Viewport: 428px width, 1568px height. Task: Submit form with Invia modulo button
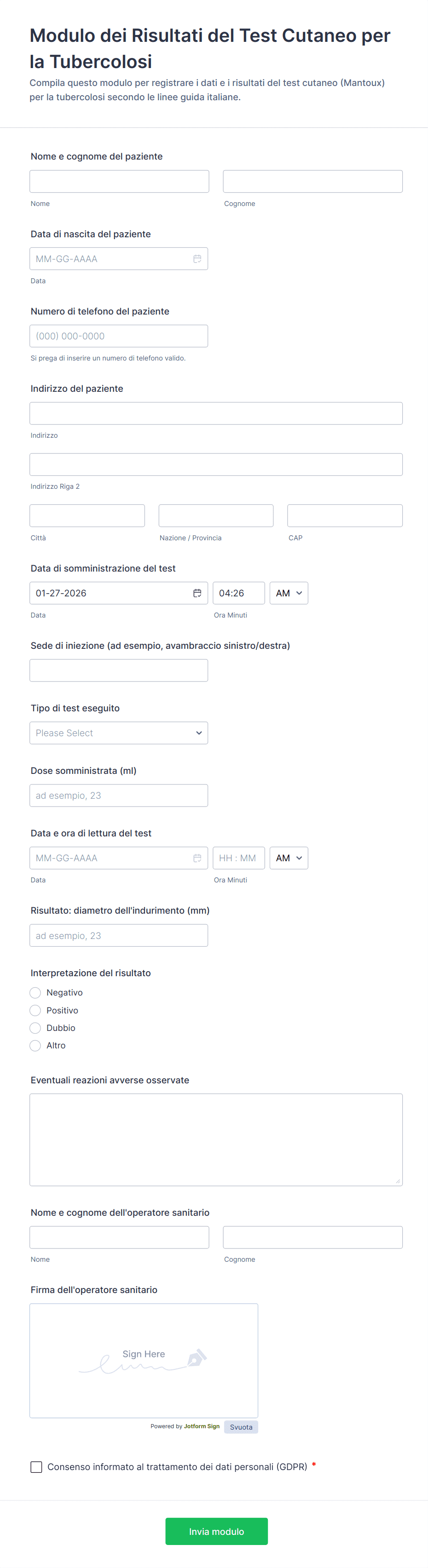216,1531
